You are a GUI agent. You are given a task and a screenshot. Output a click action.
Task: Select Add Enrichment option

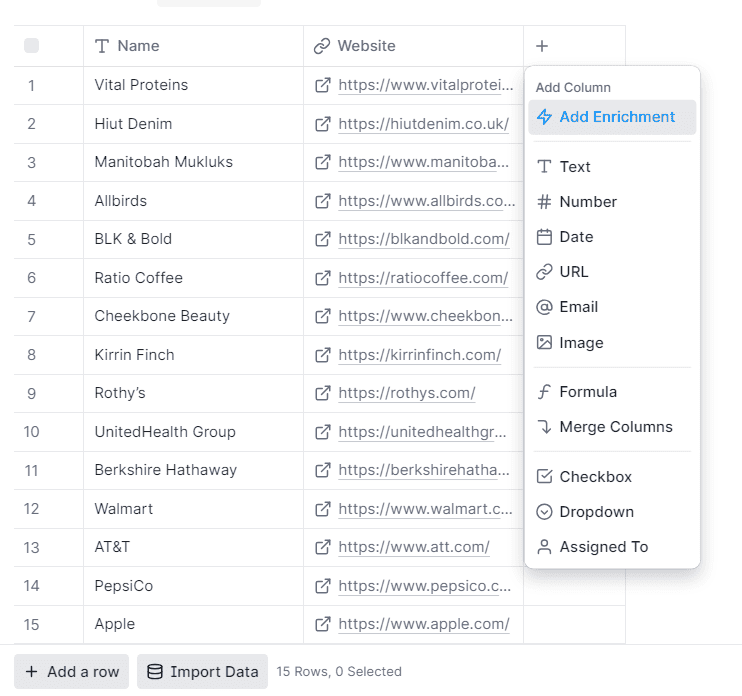[x=616, y=117]
